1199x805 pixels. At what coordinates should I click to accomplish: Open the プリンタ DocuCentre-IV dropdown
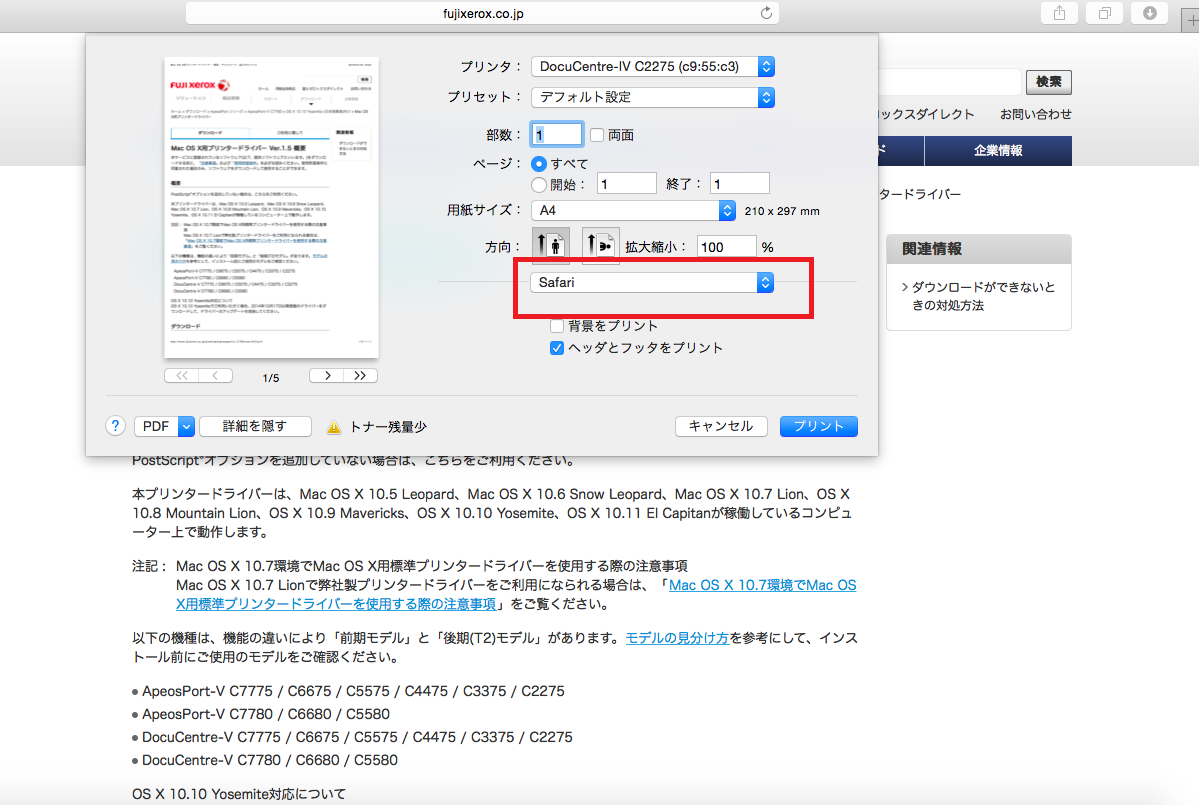653,67
